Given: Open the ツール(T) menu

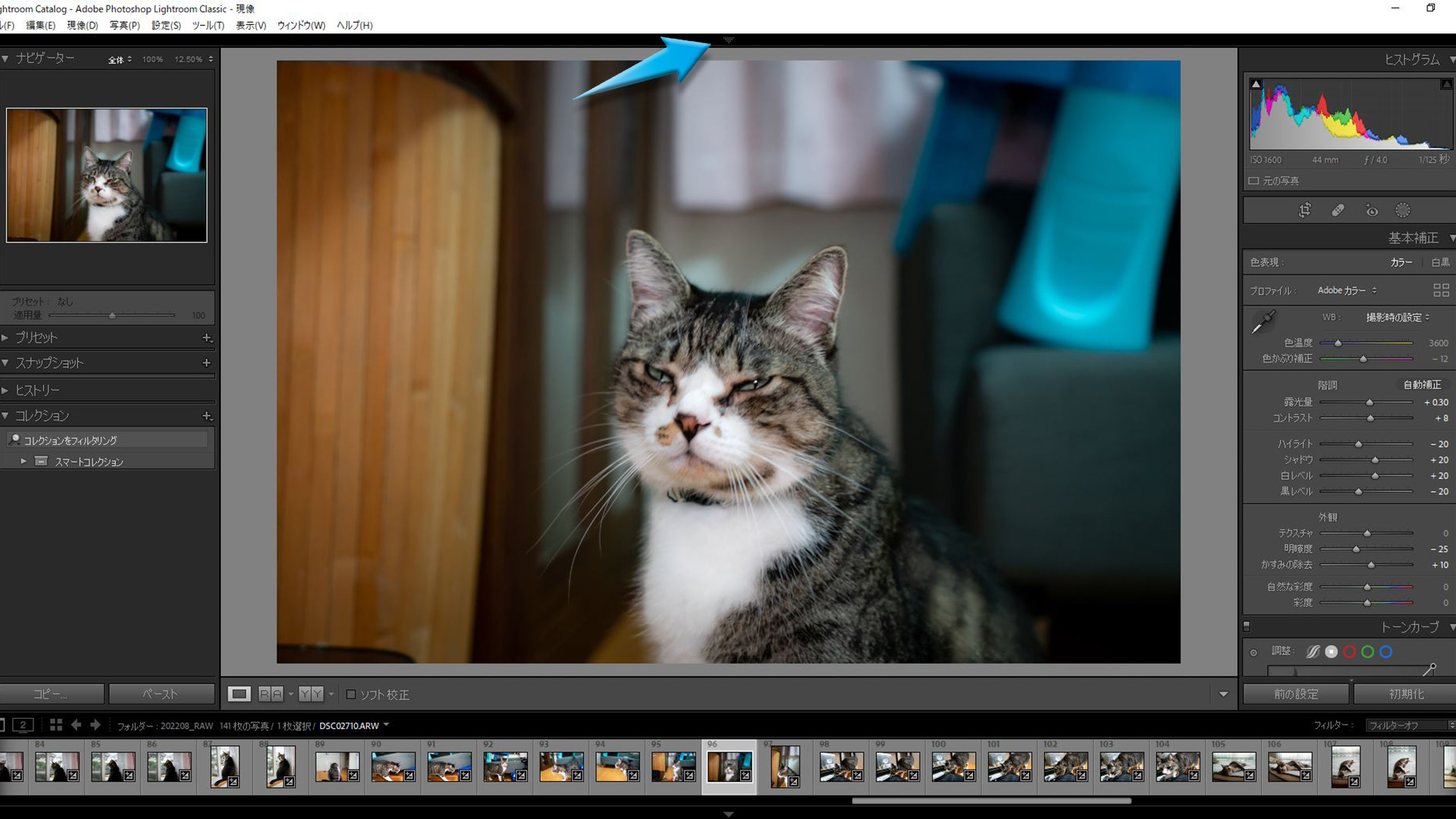Looking at the screenshot, I should tap(208, 25).
